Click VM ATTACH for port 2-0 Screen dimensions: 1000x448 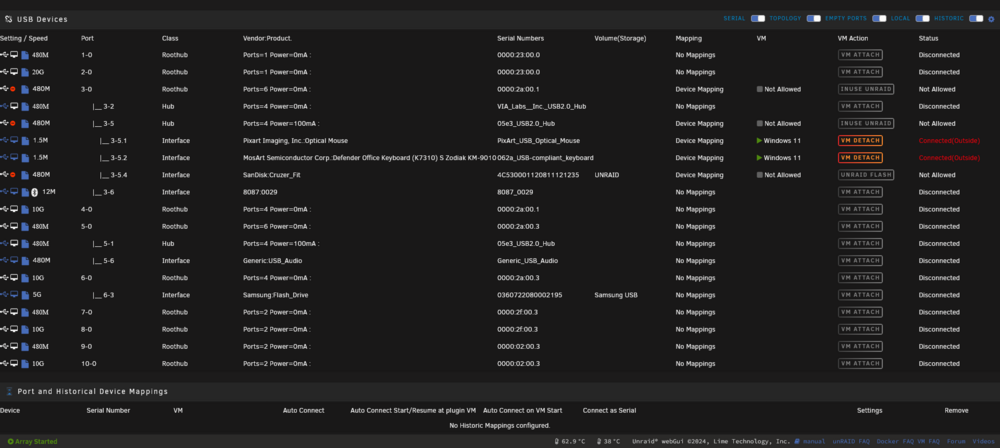(860, 72)
